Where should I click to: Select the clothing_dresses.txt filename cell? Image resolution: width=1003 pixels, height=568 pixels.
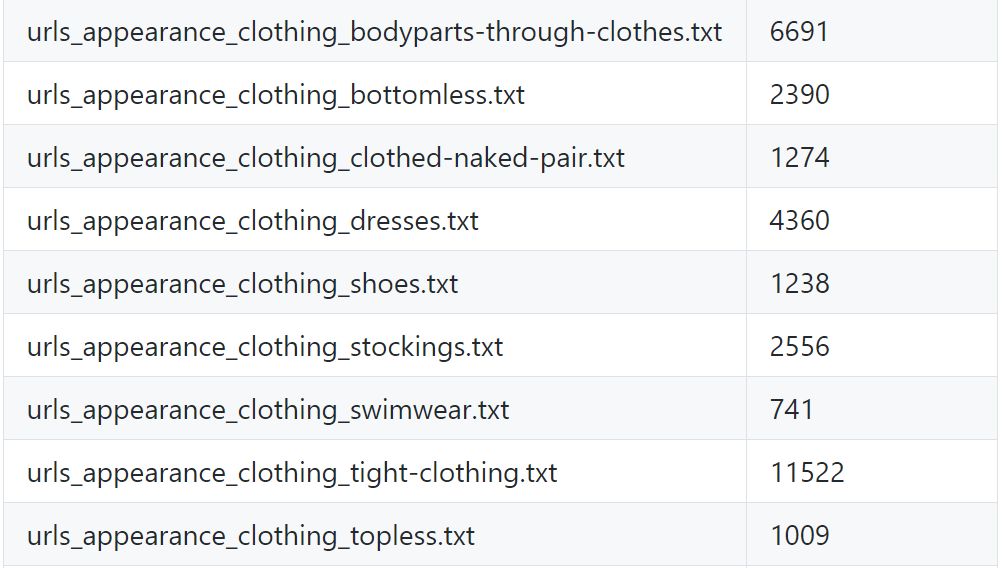253,220
